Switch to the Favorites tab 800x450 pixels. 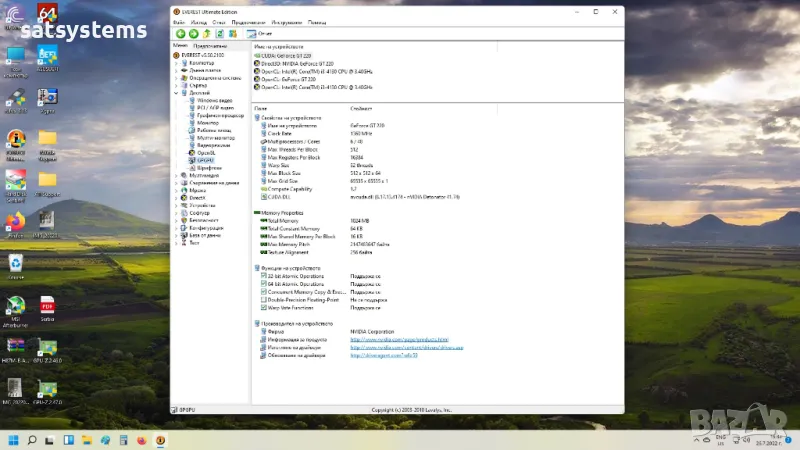pyautogui.click(x=209, y=46)
